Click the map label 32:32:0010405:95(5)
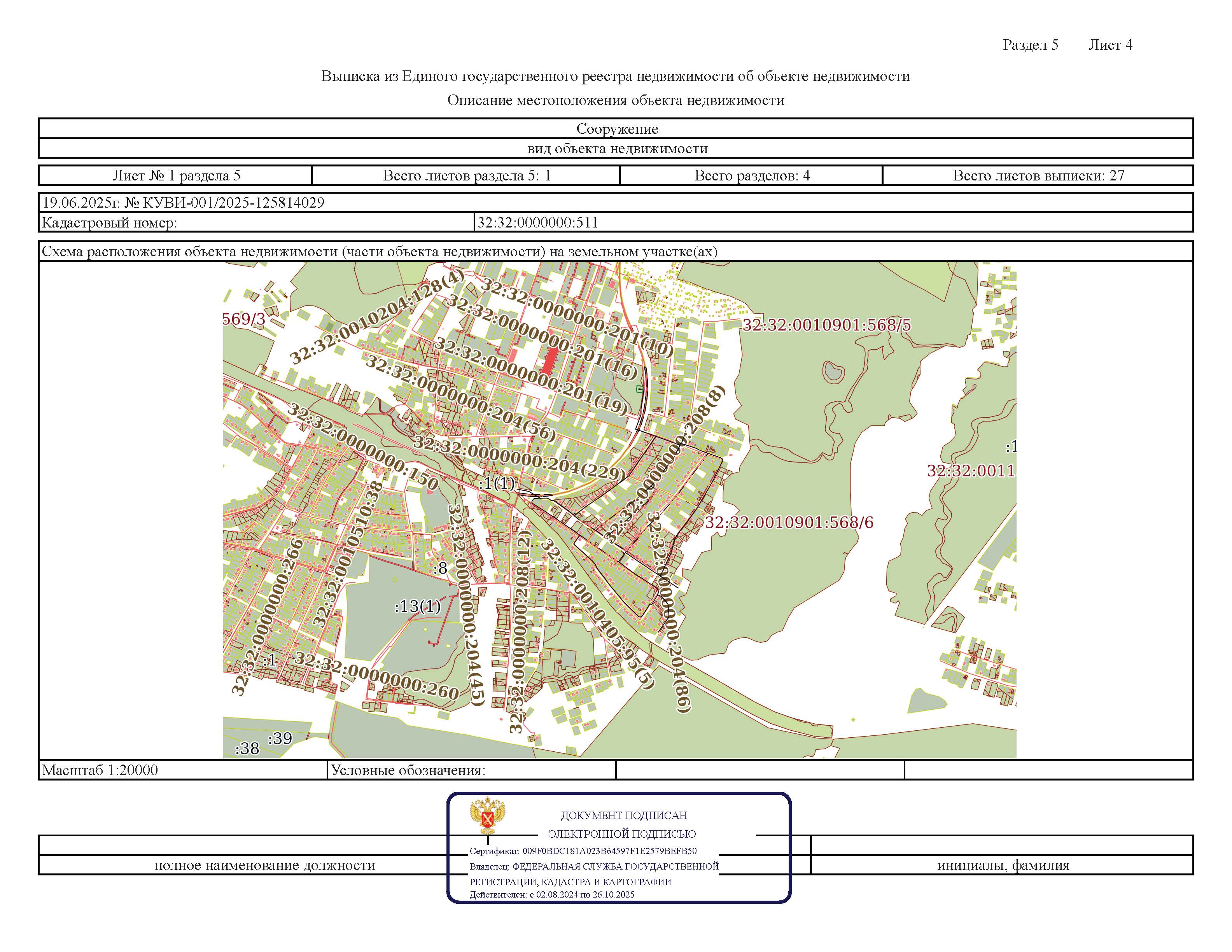Image resolution: width=1232 pixels, height=952 pixels. point(598,614)
